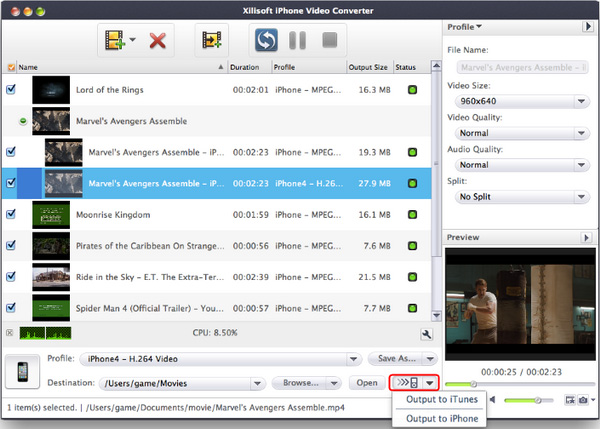
Task: Stop the conversion
Action: pos(329,40)
